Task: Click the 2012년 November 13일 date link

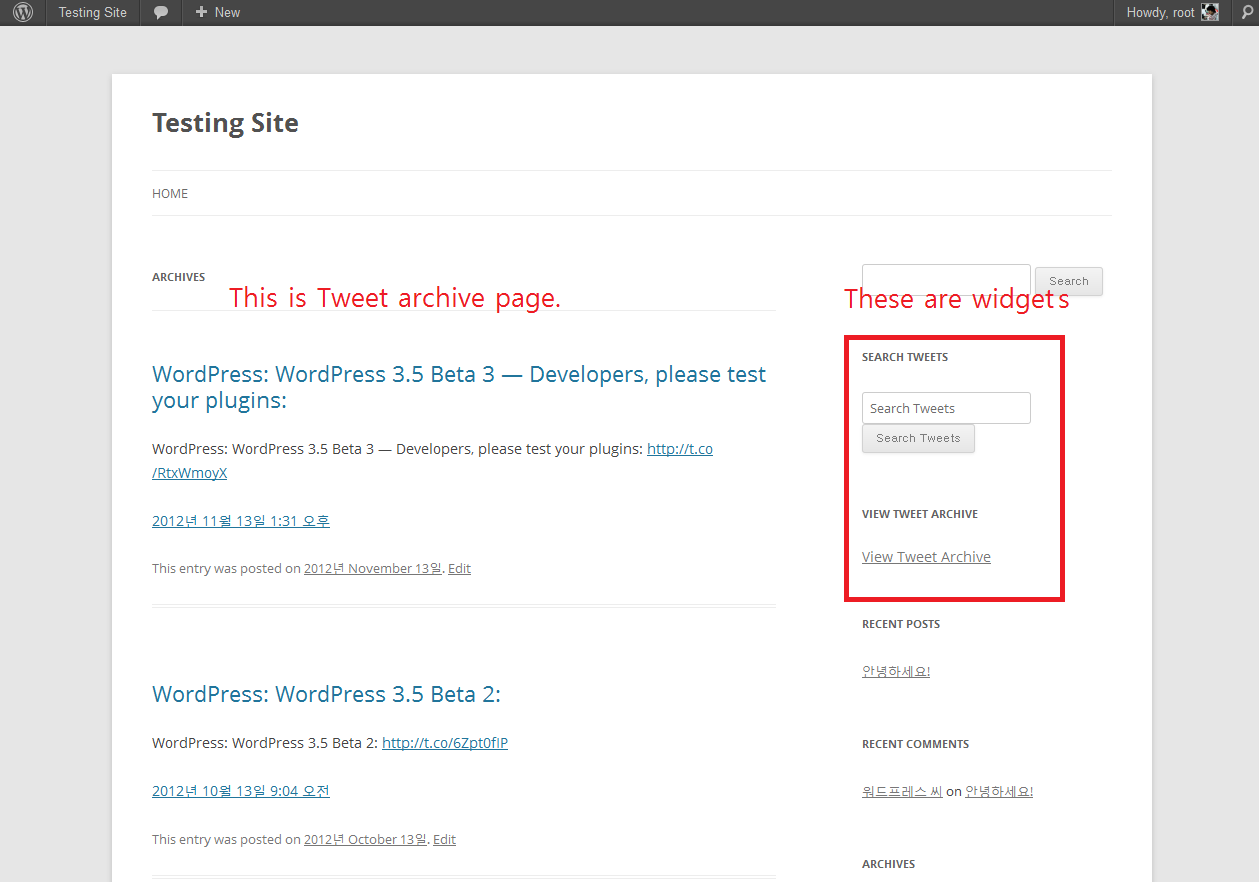Action: pos(373,568)
